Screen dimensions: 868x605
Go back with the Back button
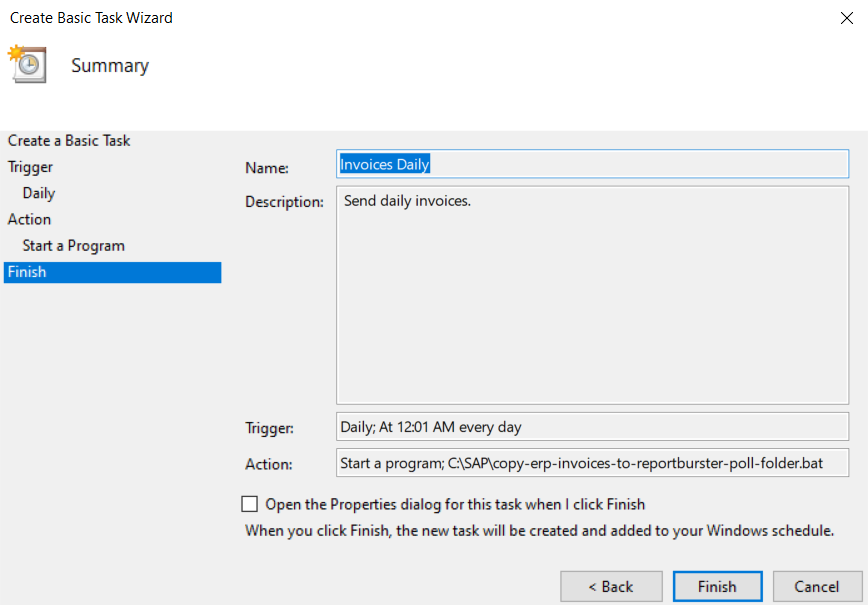[x=611, y=586]
